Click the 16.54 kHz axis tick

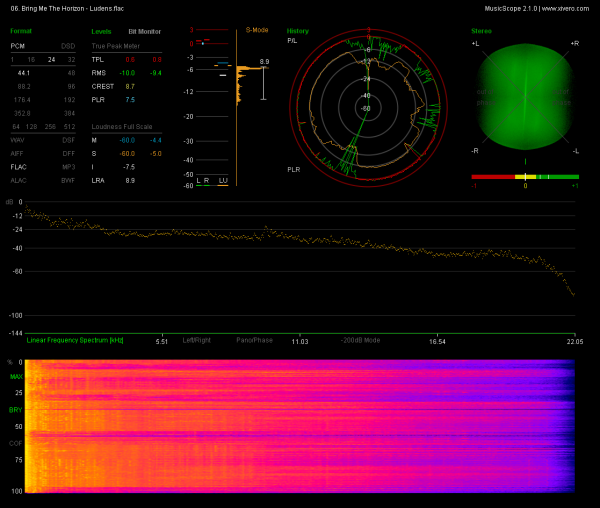click(x=437, y=342)
